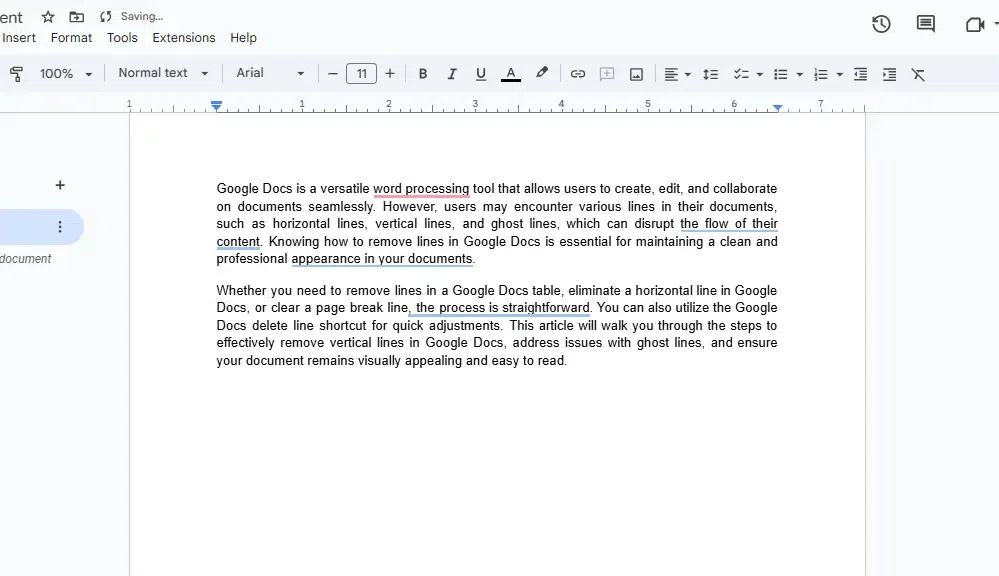
Task: Open the Arial font dropdown
Action: (x=270, y=73)
